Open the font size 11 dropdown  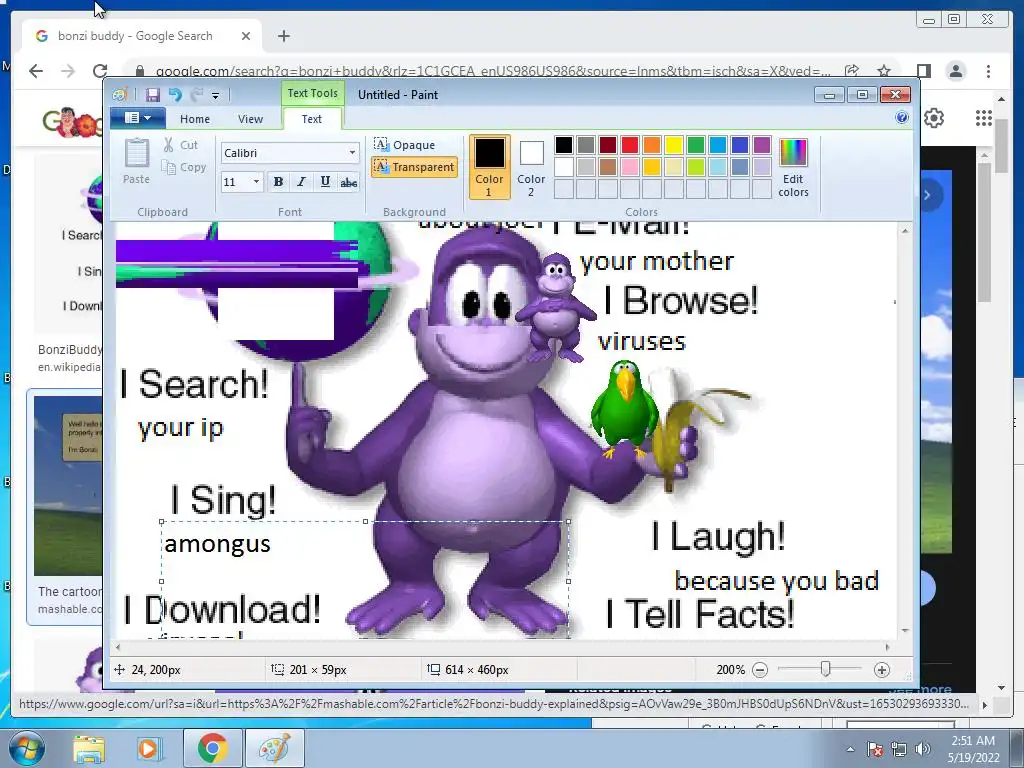256,182
